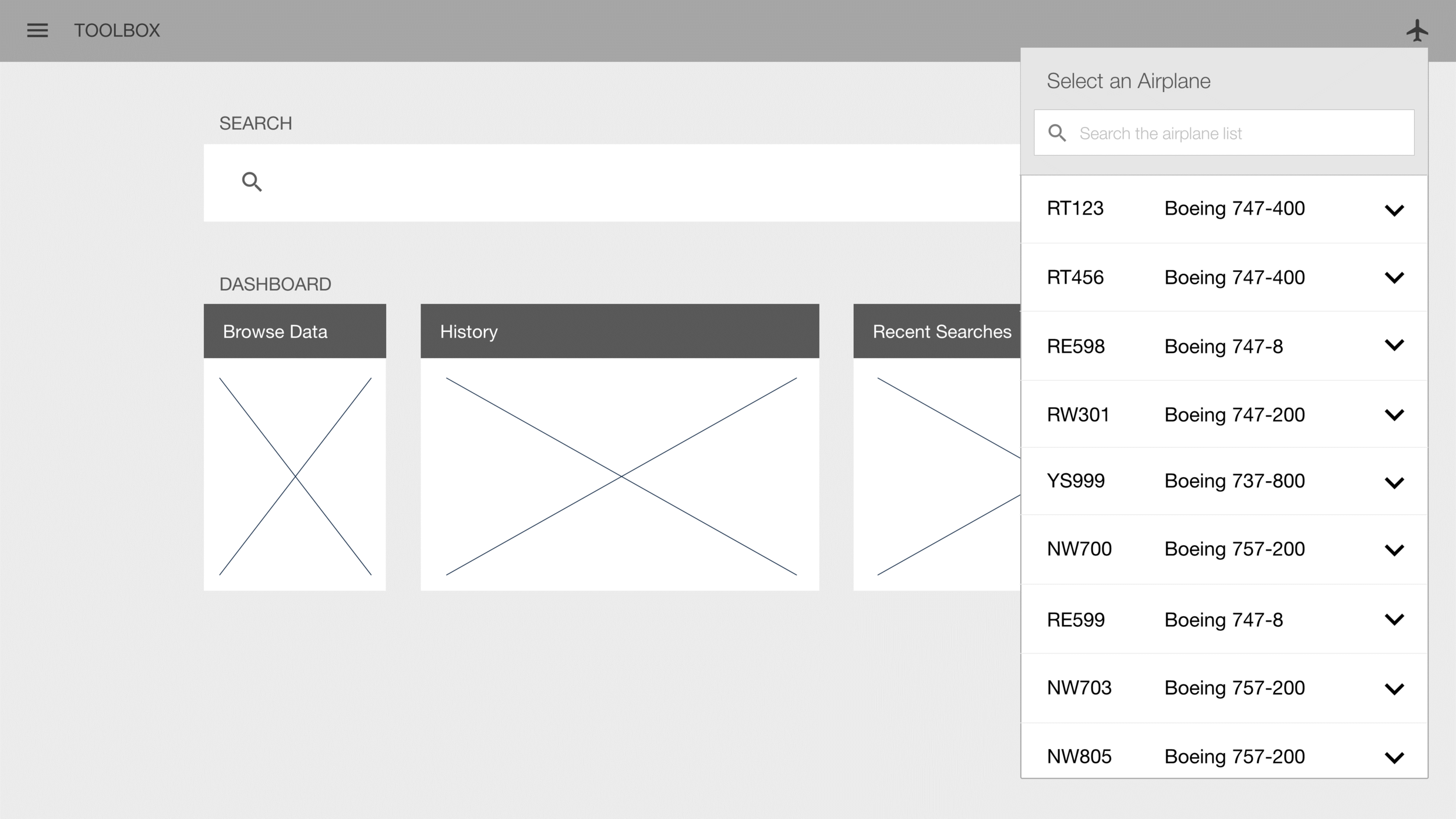Expand the YS999 chevron
The height and width of the screenshot is (819, 1456).
coord(1394,483)
